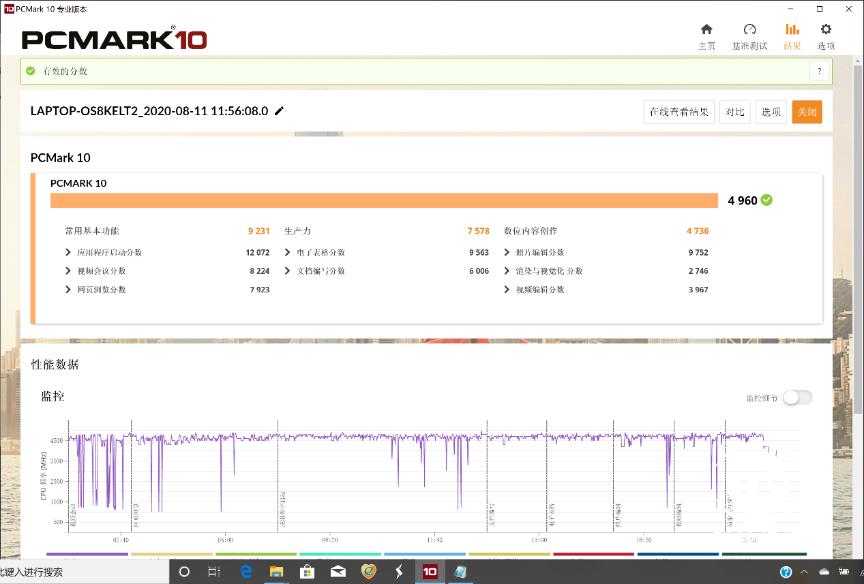Click the orange heart-shaped taskbar icon
The width and height of the screenshot is (864, 584).
pyautogui.click(x=369, y=571)
